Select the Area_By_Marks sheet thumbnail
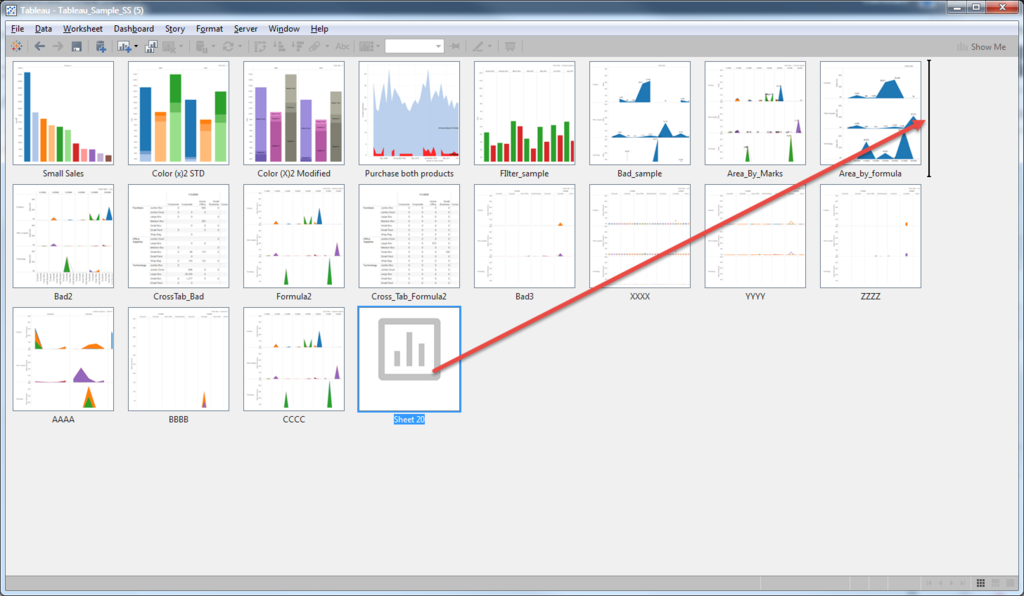Screen dimensions: 1024x596 click(x=755, y=113)
